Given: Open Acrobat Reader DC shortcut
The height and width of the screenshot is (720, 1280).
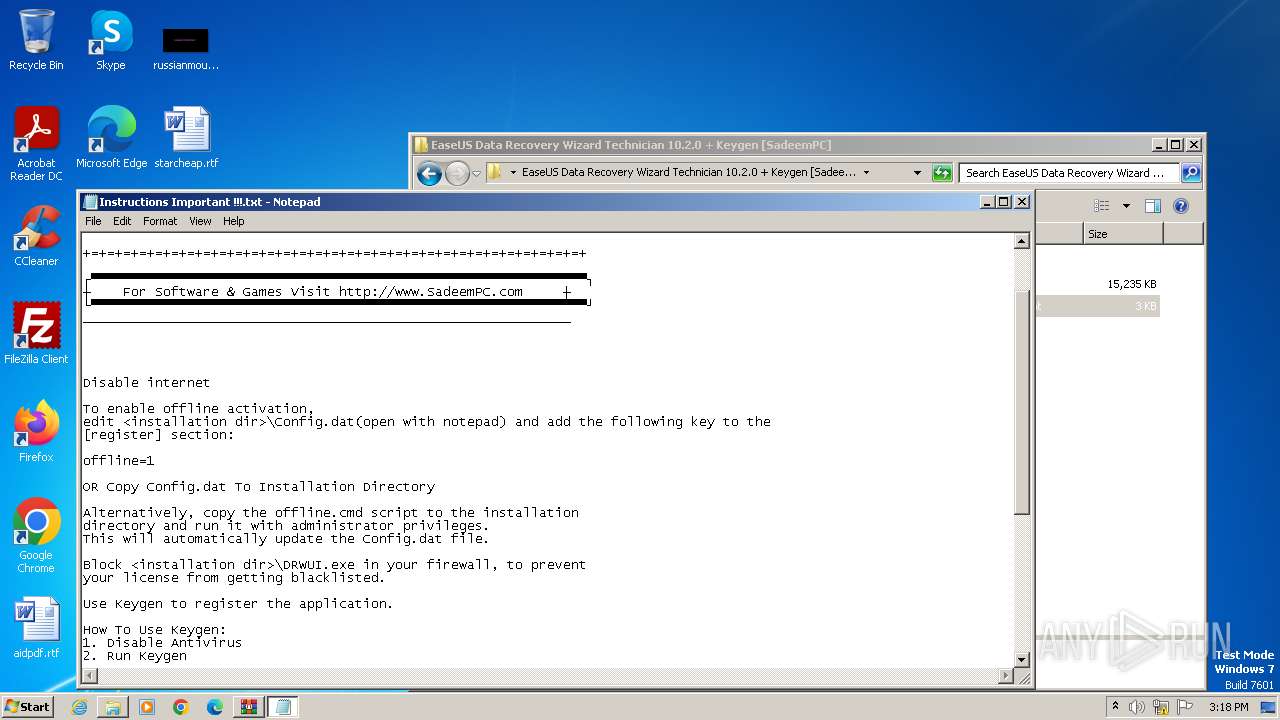Looking at the screenshot, I should [36, 143].
